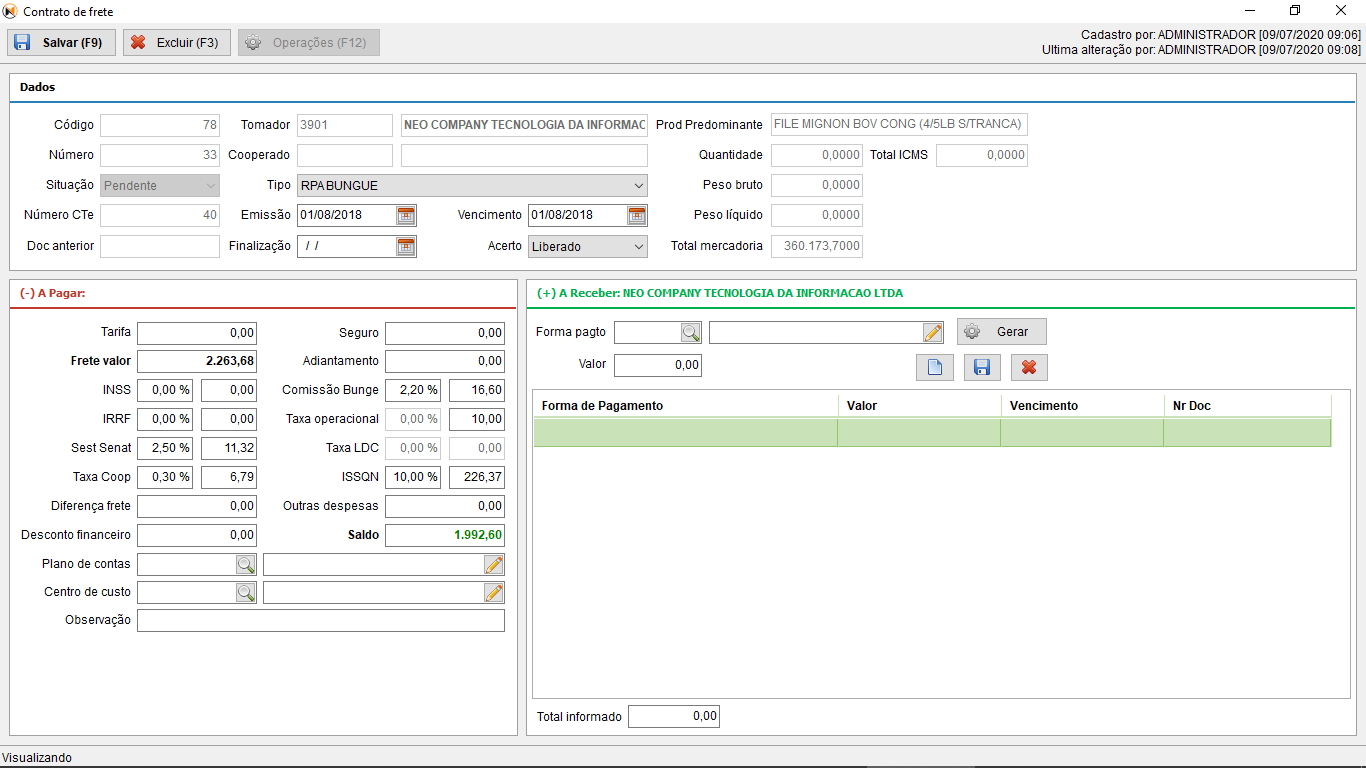Click the Centro de custo search icon
The height and width of the screenshot is (768, 1366).
(246, 593)
